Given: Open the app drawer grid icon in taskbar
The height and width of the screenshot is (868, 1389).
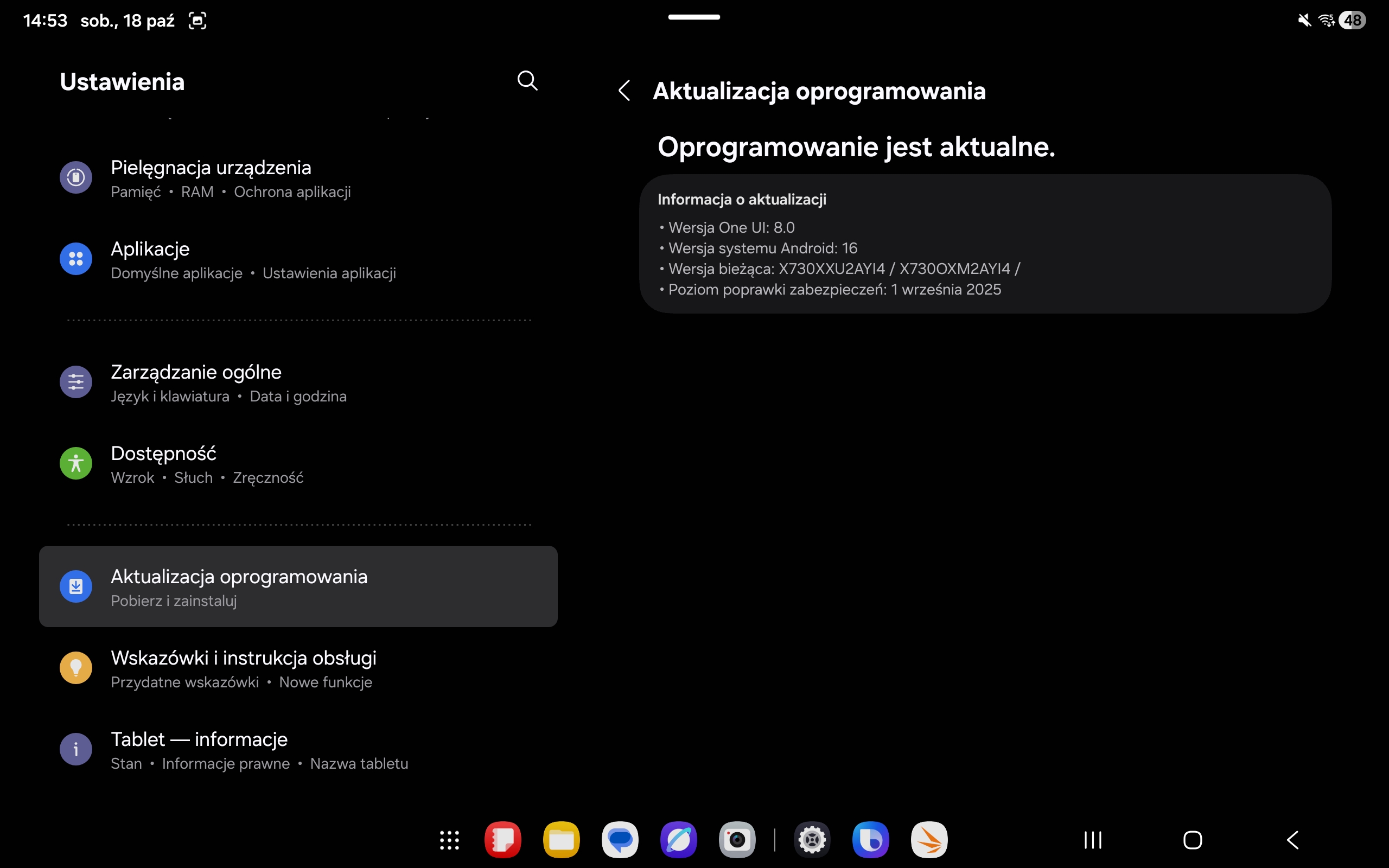Looking at the screenshot, I should pyautogui.click(x=449, y=840).
